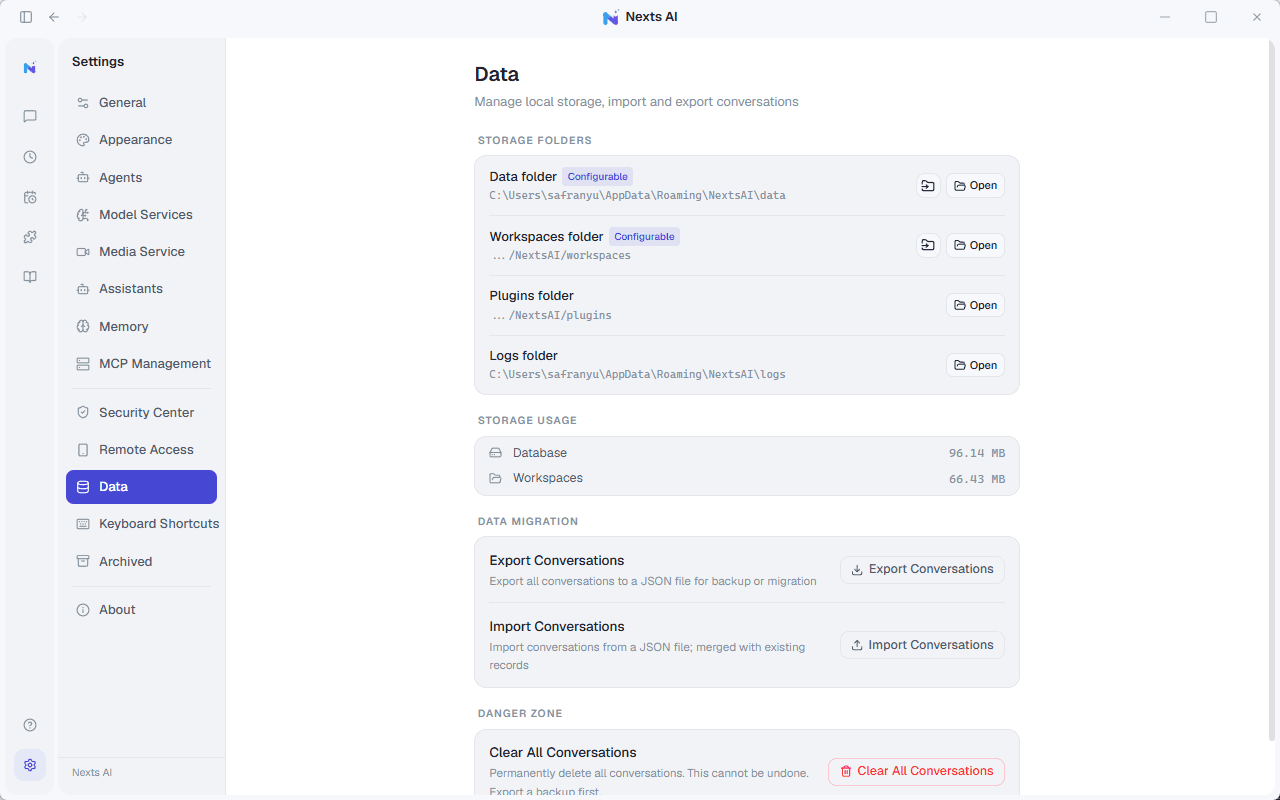Maximize the Nexts AI window
This screenshot has height=800, width=1280.
click(1211, 17)
